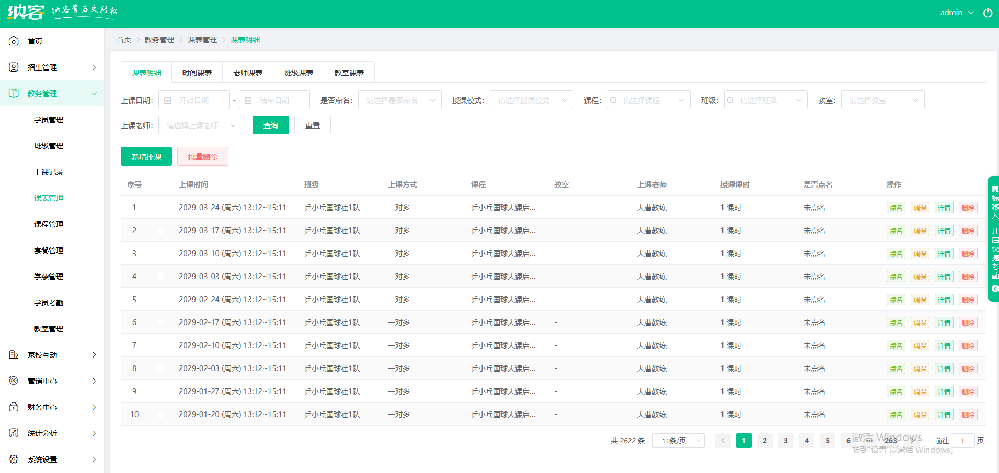
Task: Click the calendar icon in the end date field
Action: coord(248,100)
